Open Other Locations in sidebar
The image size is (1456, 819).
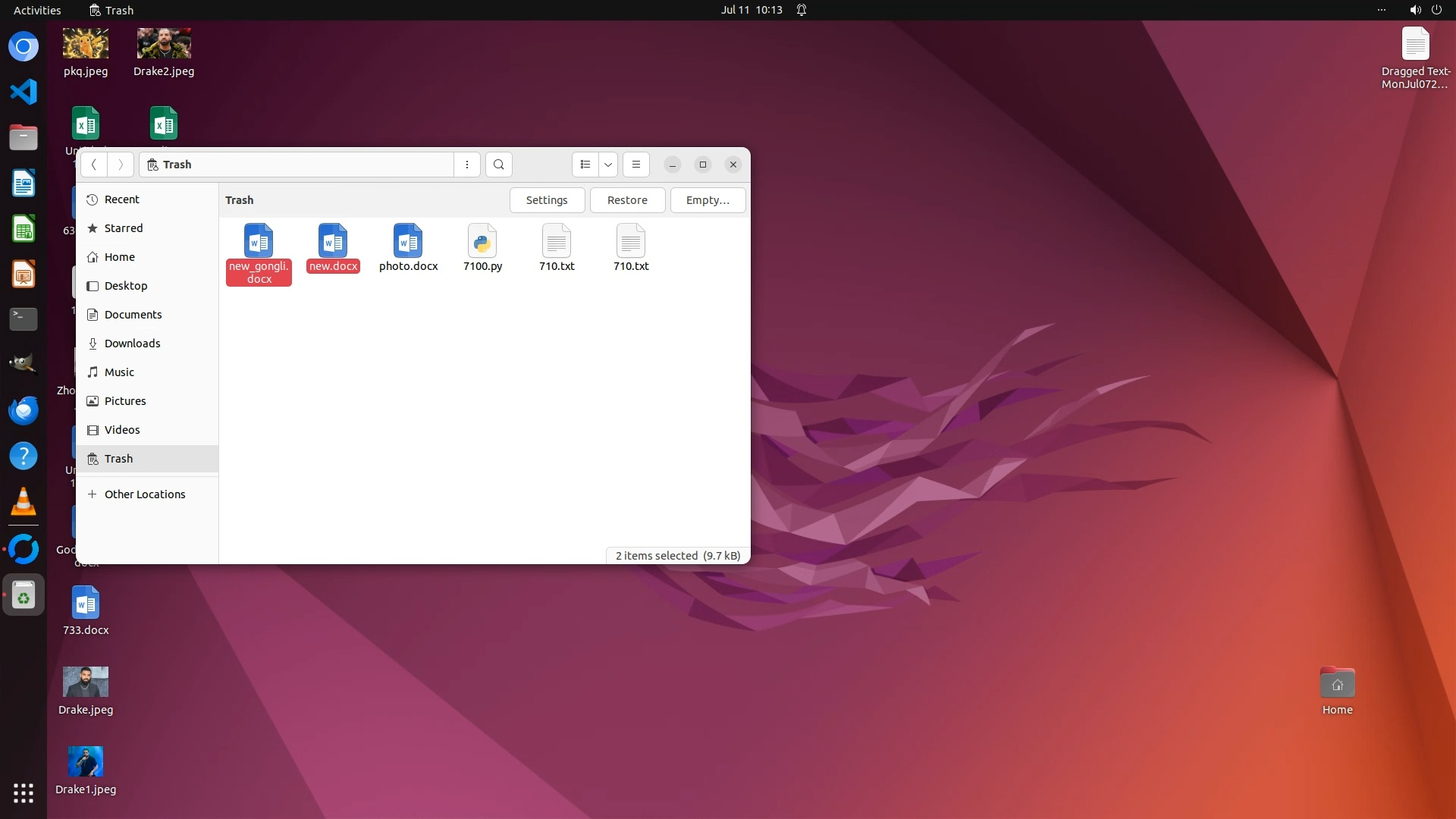[x=144, y=494]
